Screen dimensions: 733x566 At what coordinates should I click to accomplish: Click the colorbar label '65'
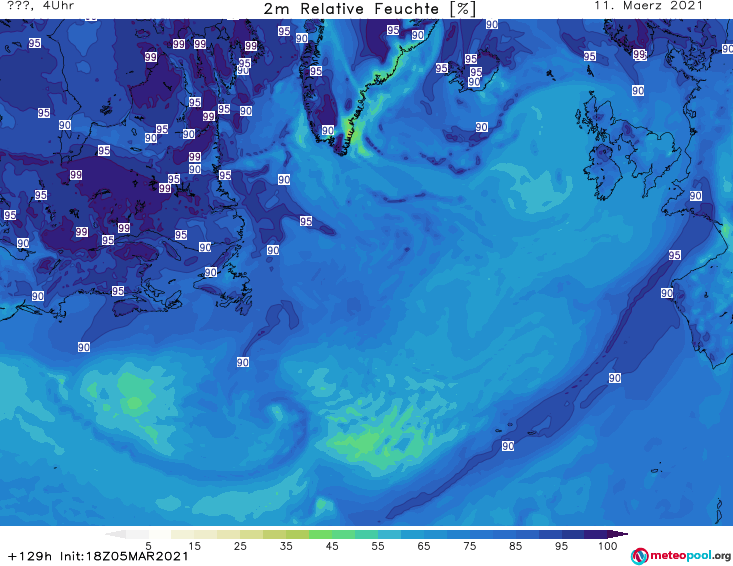pos(424,546)
